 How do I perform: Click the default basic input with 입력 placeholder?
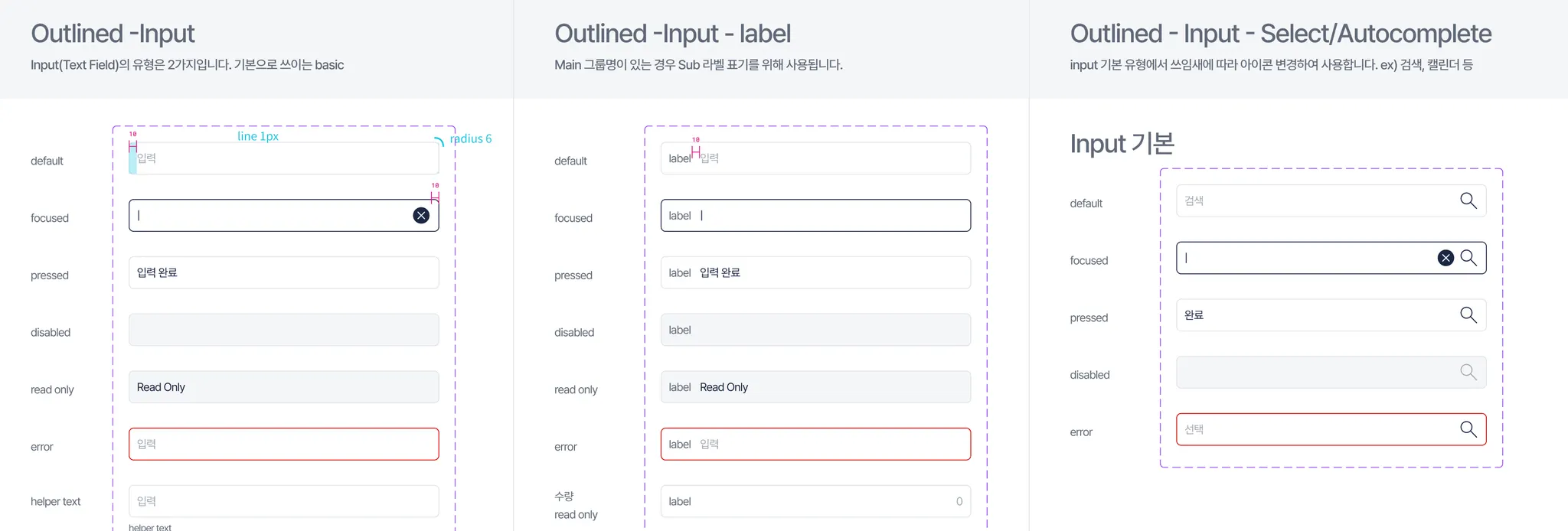click(283, 158)
